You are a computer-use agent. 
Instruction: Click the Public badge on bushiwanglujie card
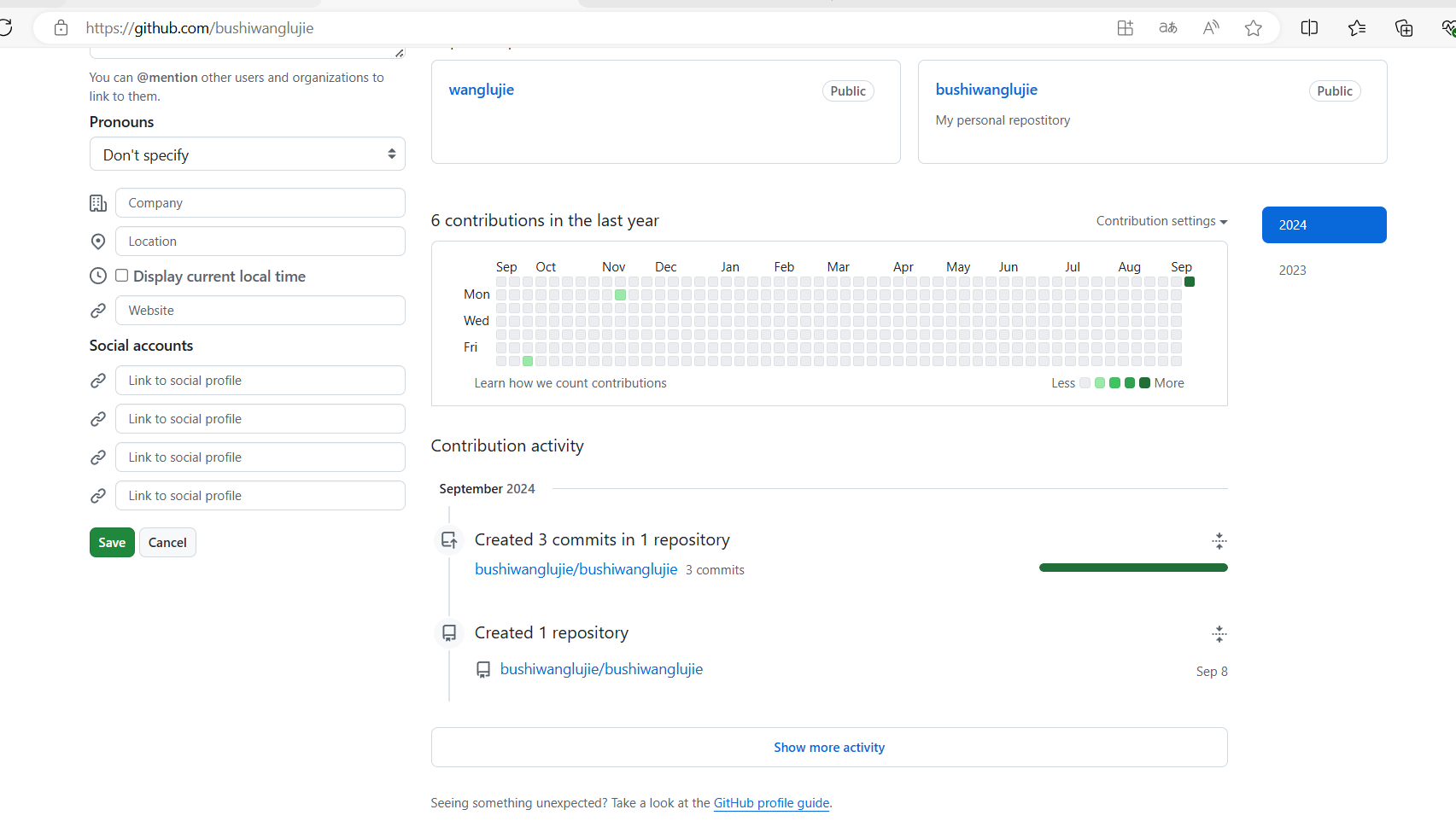point(1335,91)
